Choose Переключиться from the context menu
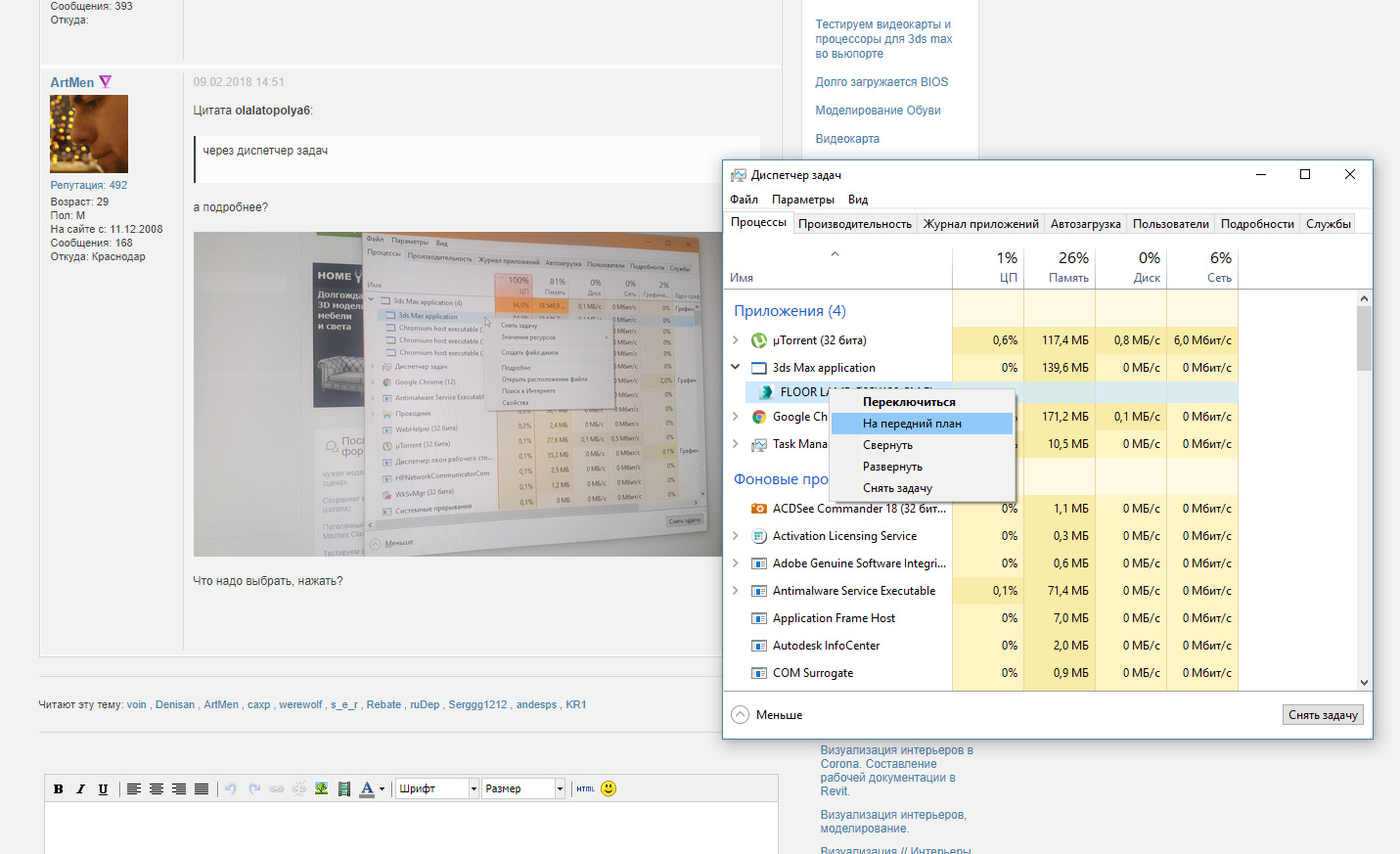Screen dimensions: 1400x854 (922, 402)
